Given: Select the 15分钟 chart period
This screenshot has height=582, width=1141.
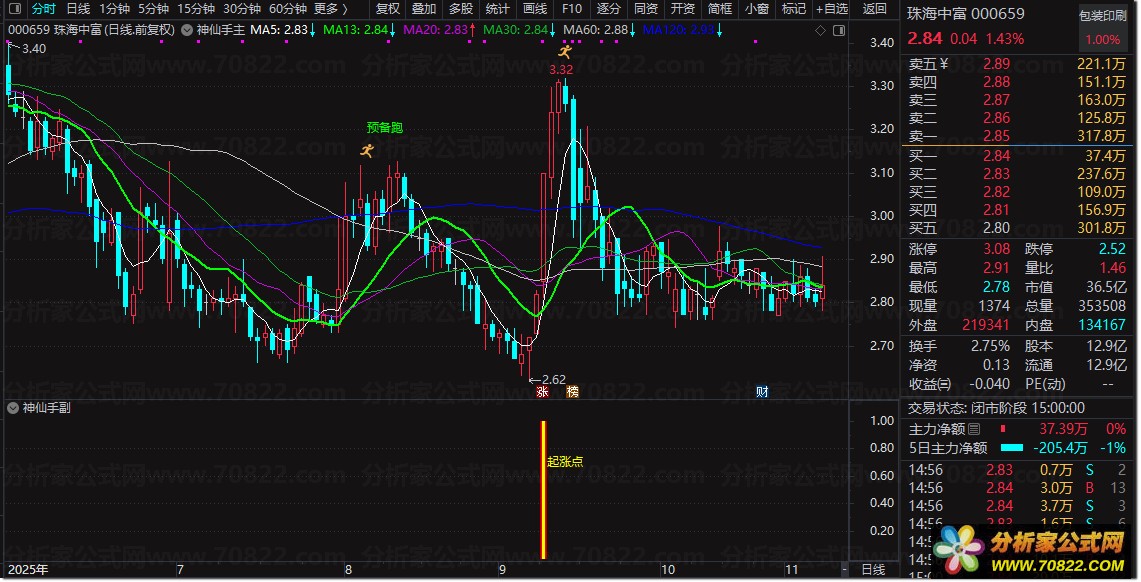Looking at the screenshot, I should pos(196,9).
